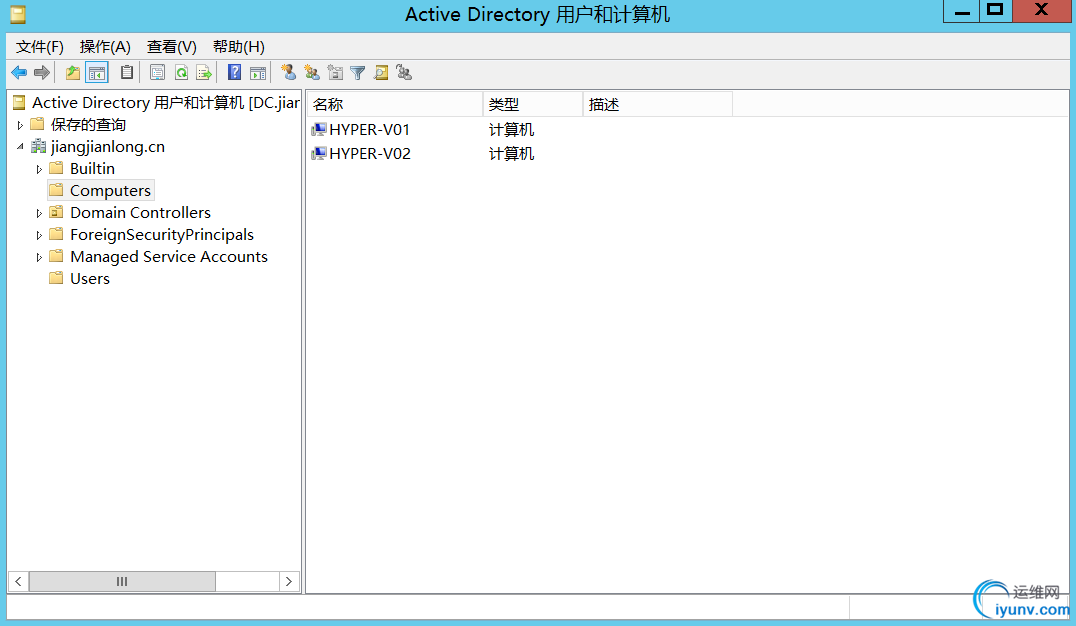
Task: Click the tree pane scroll right arrow
Action: 289,581
